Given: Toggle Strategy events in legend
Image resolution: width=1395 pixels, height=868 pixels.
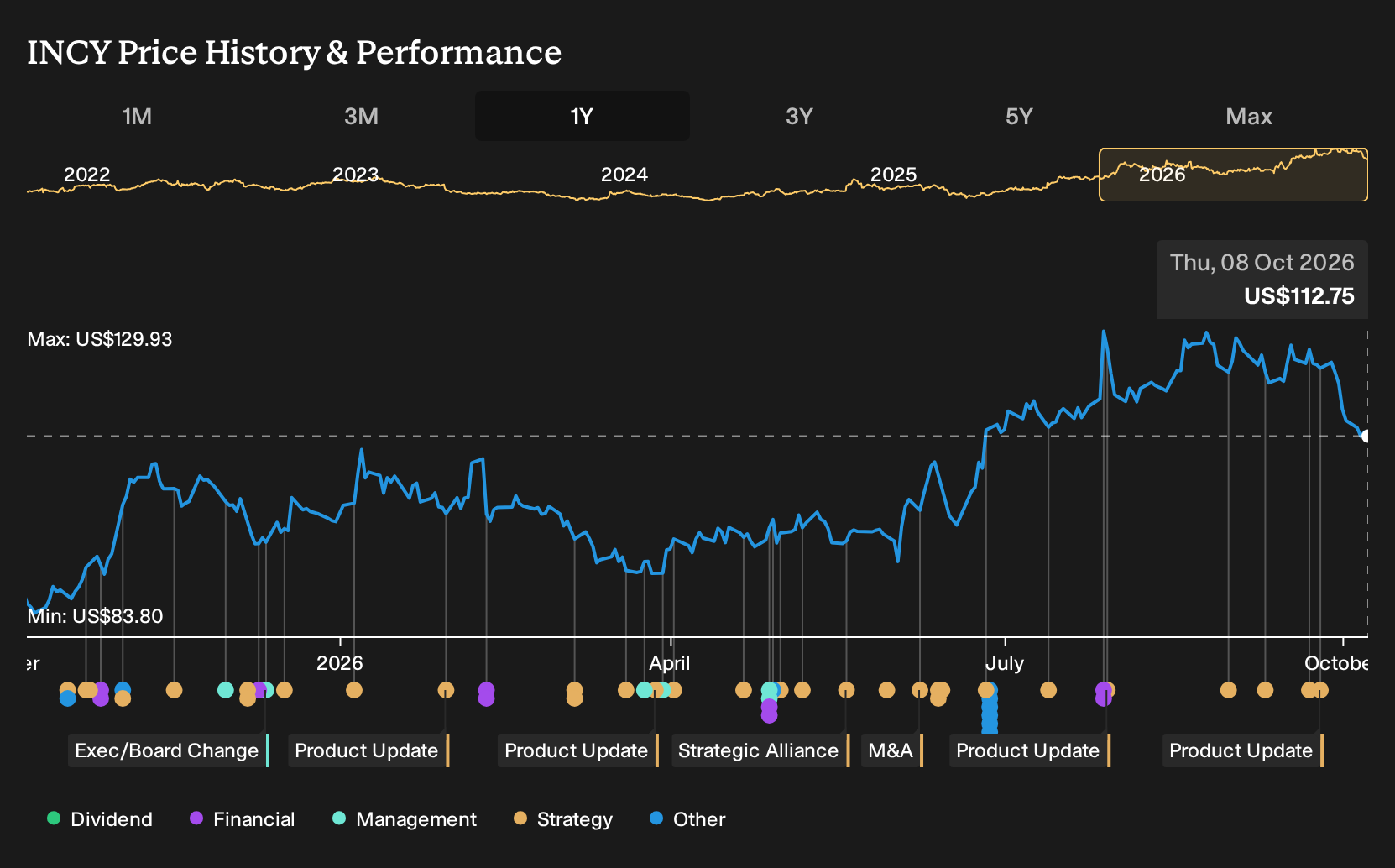Looking at the screenshot, I should [563, 819].
